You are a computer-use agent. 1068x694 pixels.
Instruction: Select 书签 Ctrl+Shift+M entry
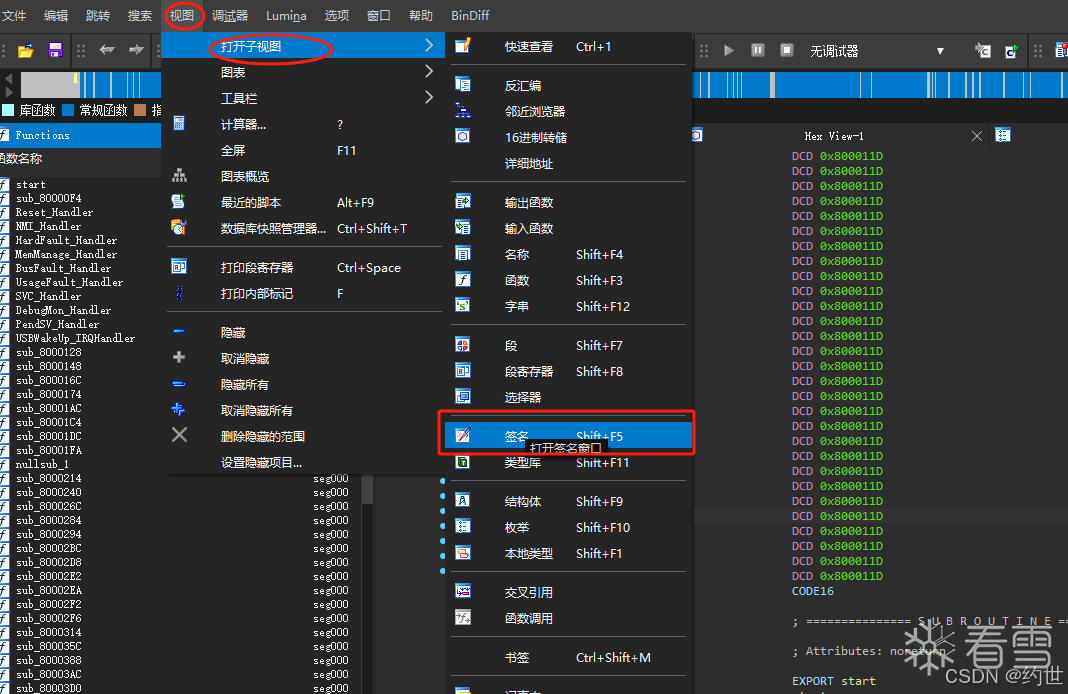pyautogui.click(x=568, y=658)
